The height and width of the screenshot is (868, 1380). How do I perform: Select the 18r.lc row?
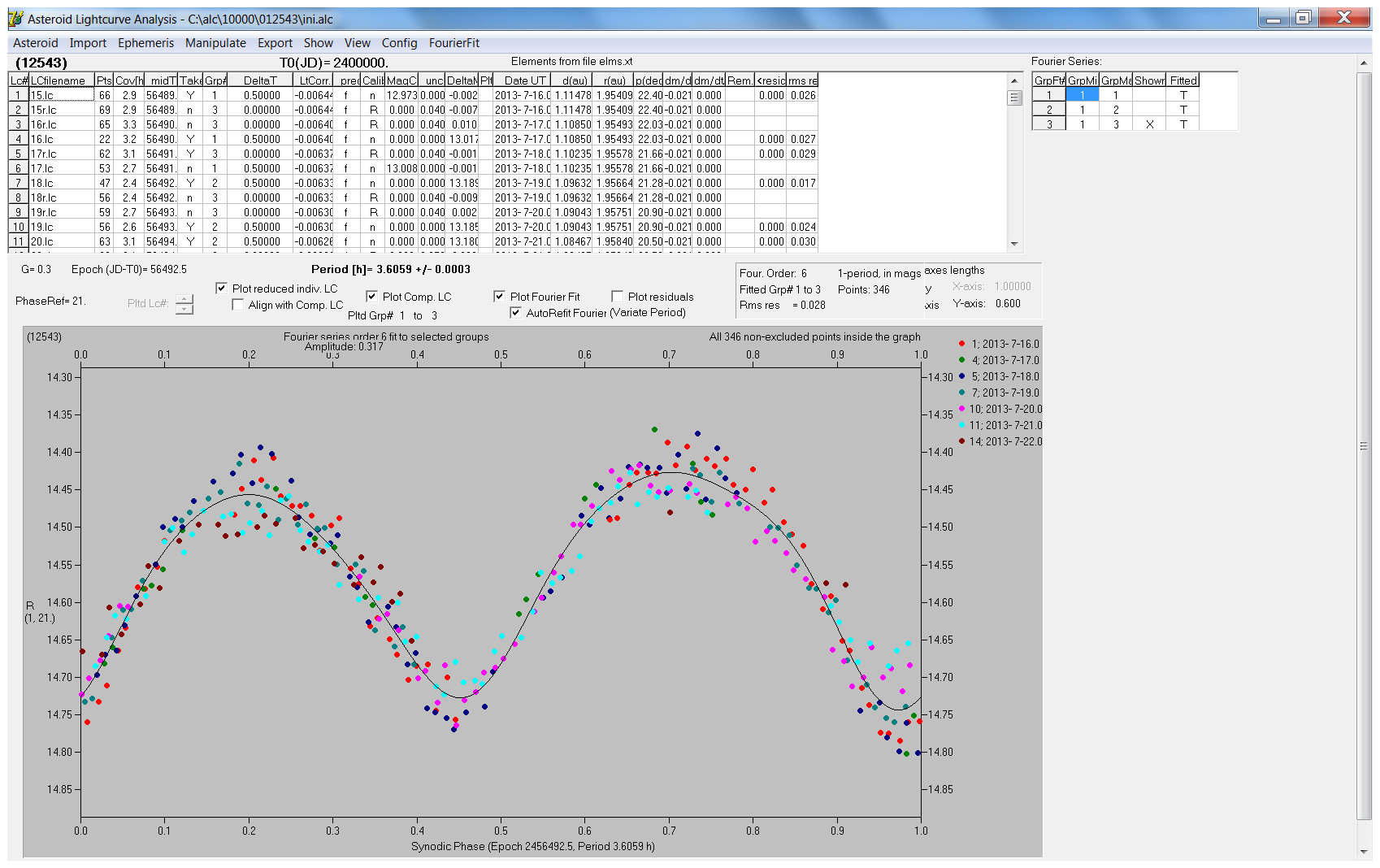[x=413, y=197]
